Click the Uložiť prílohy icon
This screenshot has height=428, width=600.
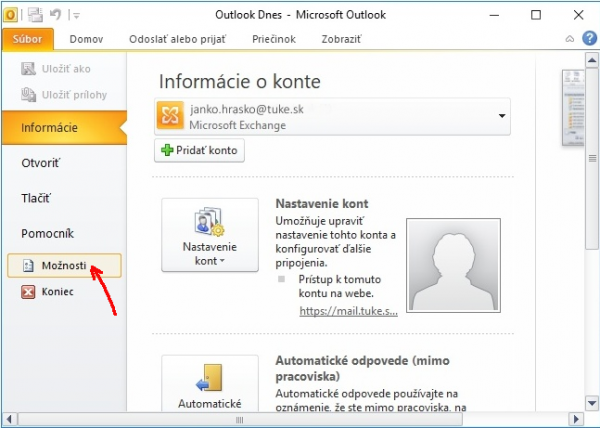tap(28, 94)
